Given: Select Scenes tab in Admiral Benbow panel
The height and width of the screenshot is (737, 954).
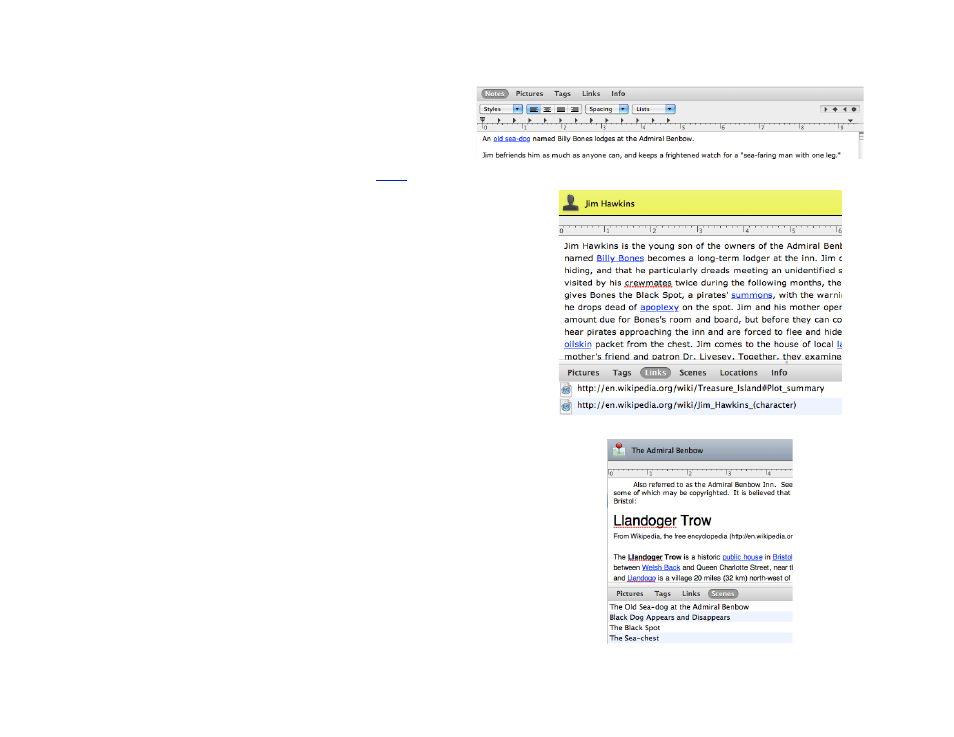Looking at the screenshot, I should click(723, 594).
